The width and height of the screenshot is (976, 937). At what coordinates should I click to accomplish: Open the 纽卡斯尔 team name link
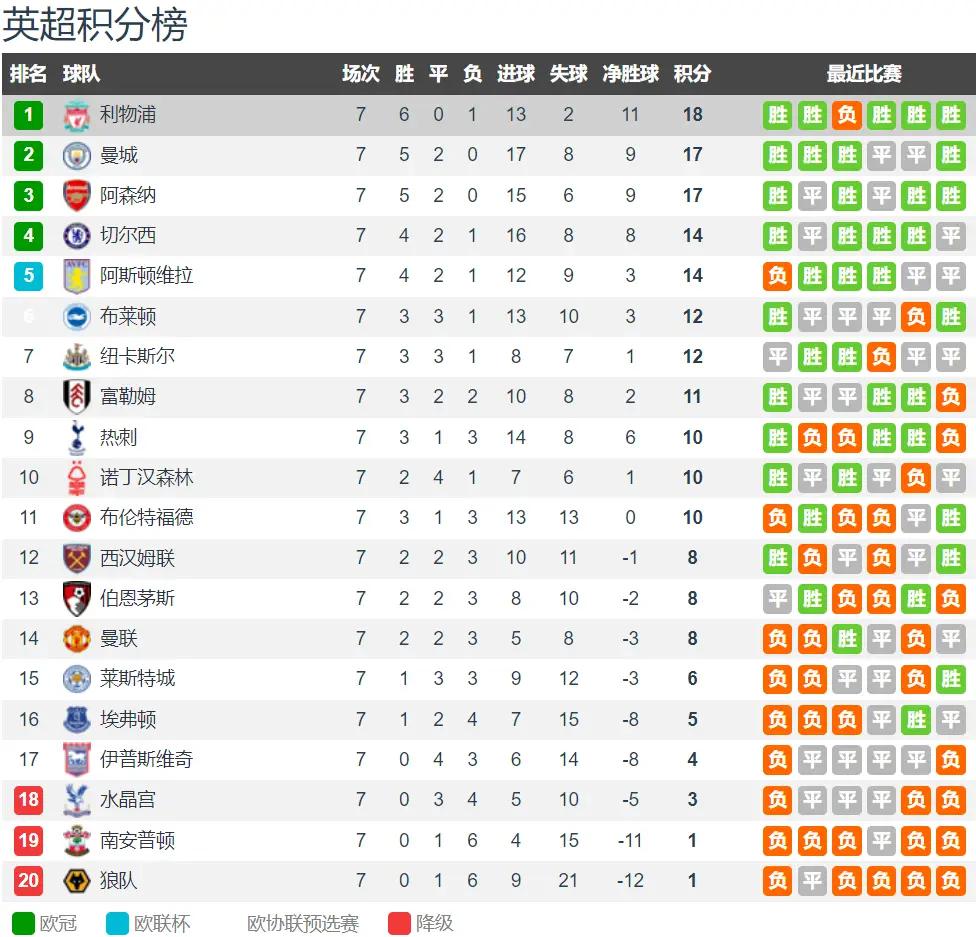point(138,356)
